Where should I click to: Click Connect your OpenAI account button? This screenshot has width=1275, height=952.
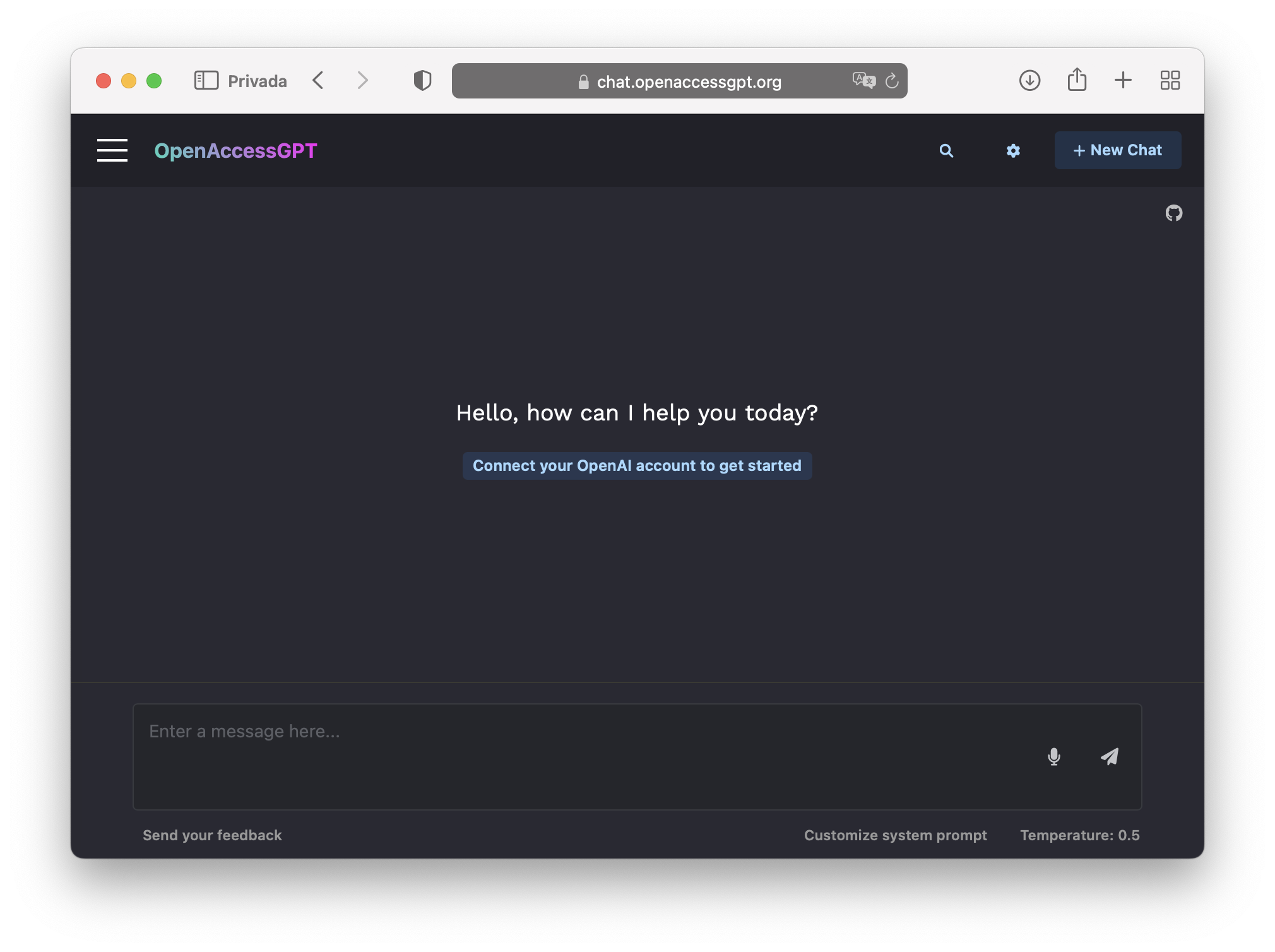tap(637, 466)
